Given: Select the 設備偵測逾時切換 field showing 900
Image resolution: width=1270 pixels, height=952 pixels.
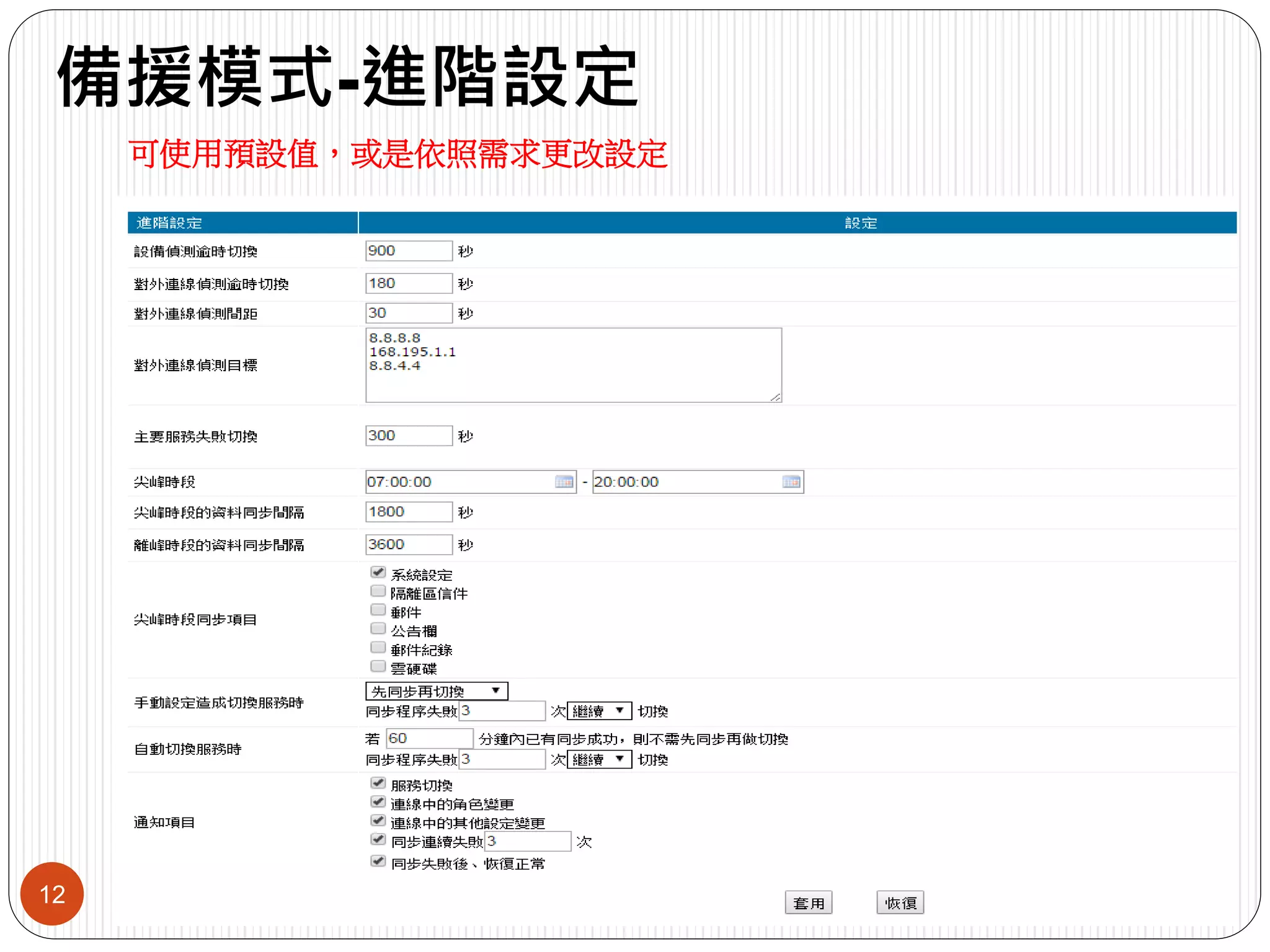Looking at the screenshot, I should click(409, 250).
